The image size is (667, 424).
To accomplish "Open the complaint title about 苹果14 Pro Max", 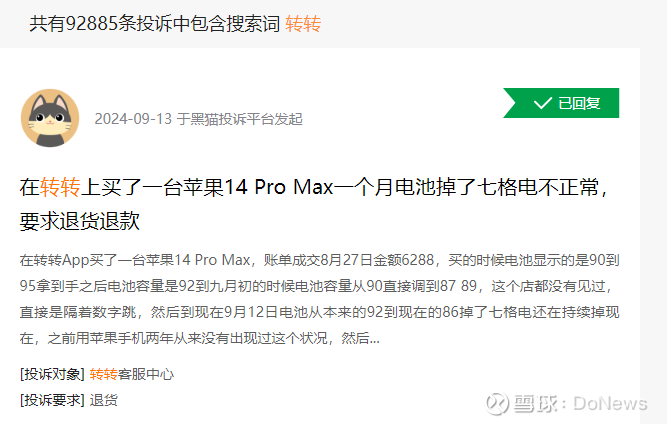I will click(315, 204).
